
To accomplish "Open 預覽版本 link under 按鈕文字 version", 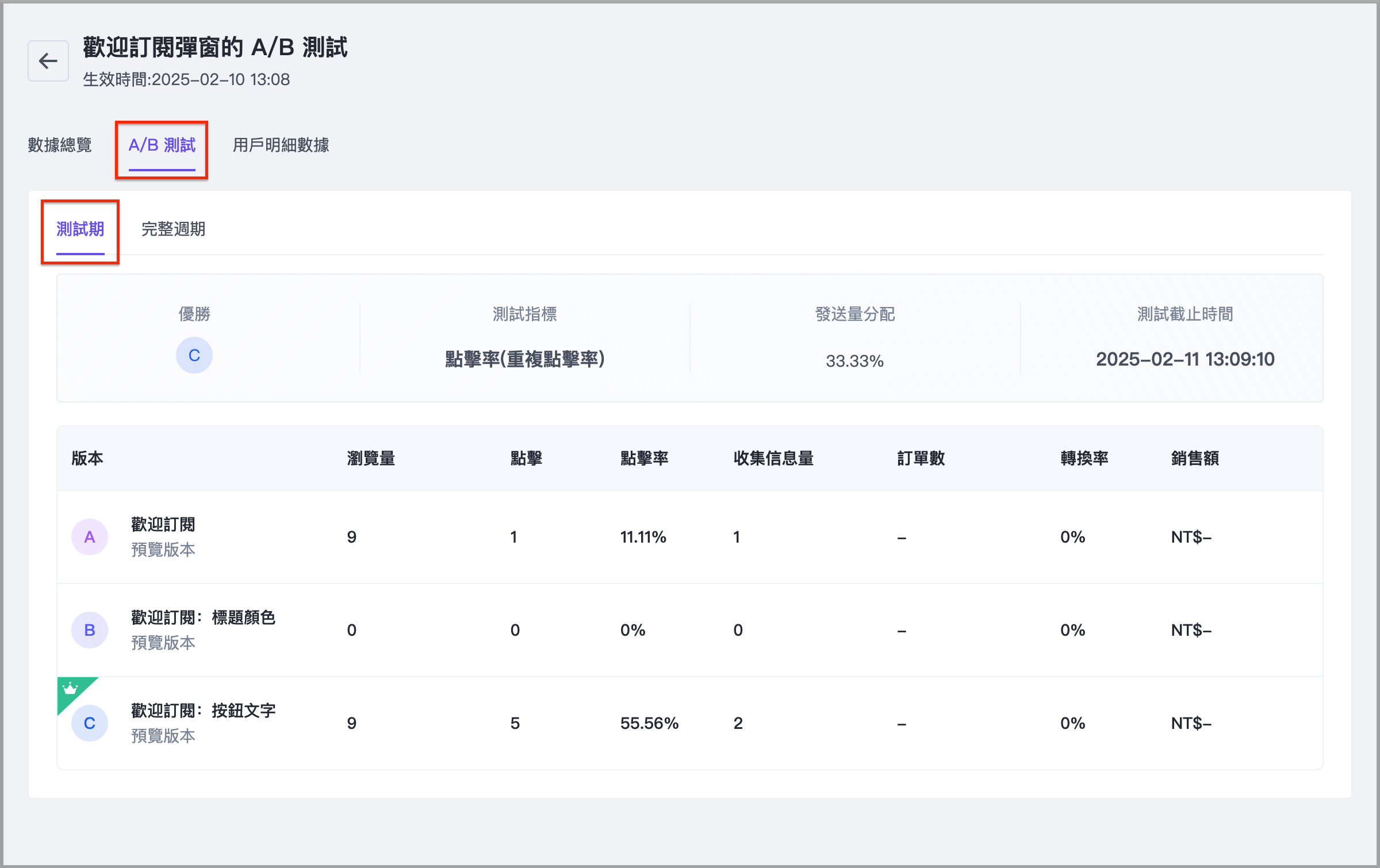I will click(x=163, y=736).
